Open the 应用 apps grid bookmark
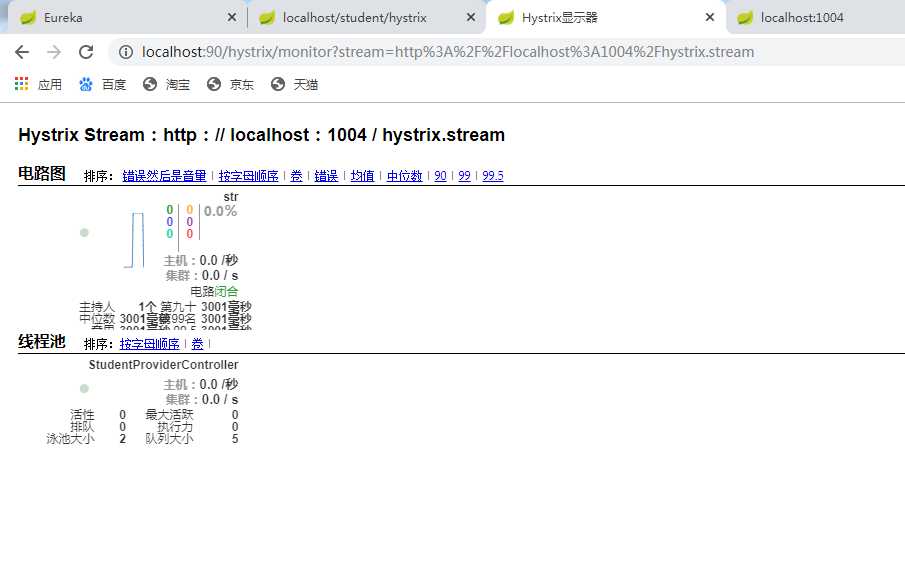Image resolution: width=905 pixels, height=584 pixels. click(x=38, y=84)
